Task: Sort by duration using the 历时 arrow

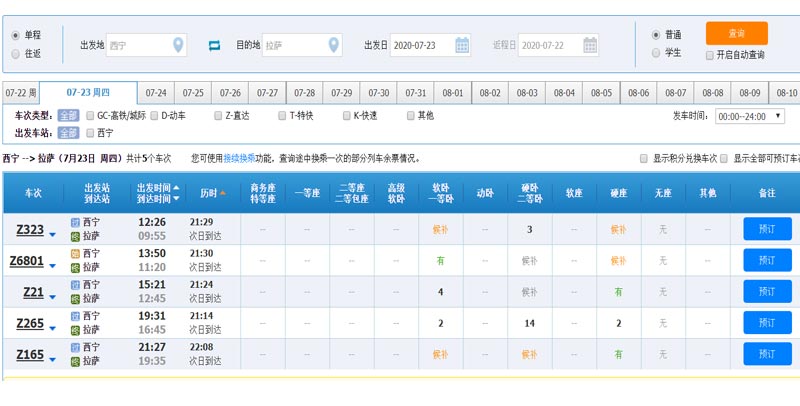Action: [x=222, y=193]
